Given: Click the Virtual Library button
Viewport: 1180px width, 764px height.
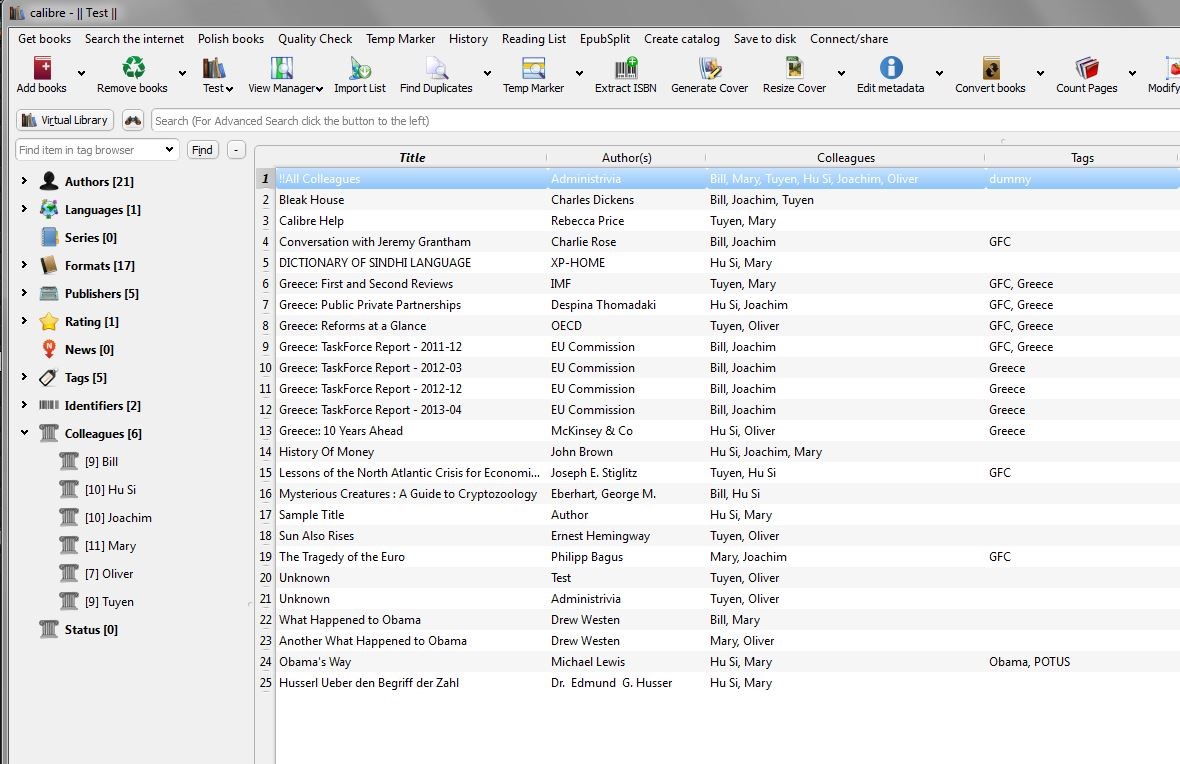Looking at the screenshot, I should tap(65, 120).
